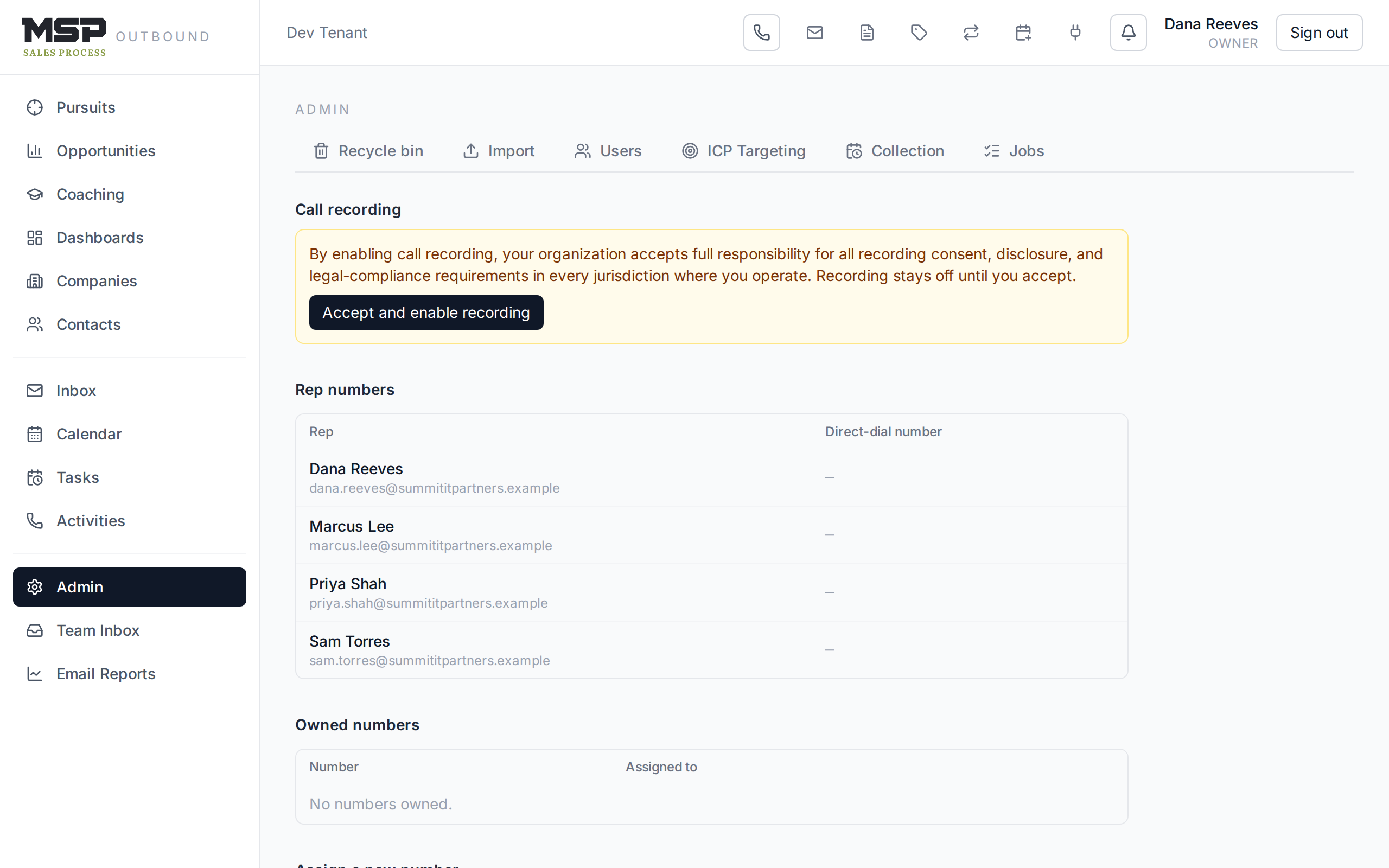This screenshot has height=868, width=1389.
Task: Click the tag icon in header
Action: pyautogui.click(x=919, y=33)
